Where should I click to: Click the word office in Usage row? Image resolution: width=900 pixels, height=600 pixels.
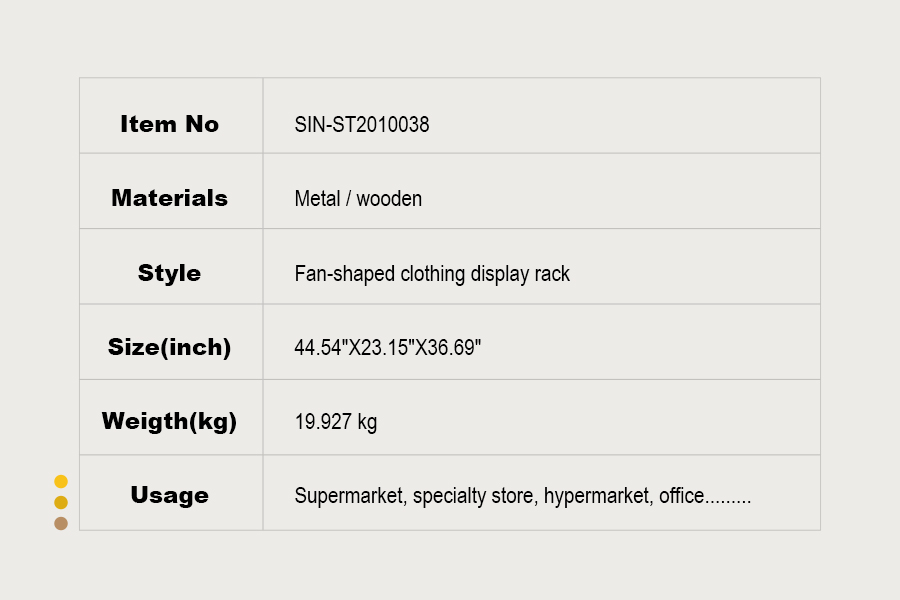click(x=681, y=496)
